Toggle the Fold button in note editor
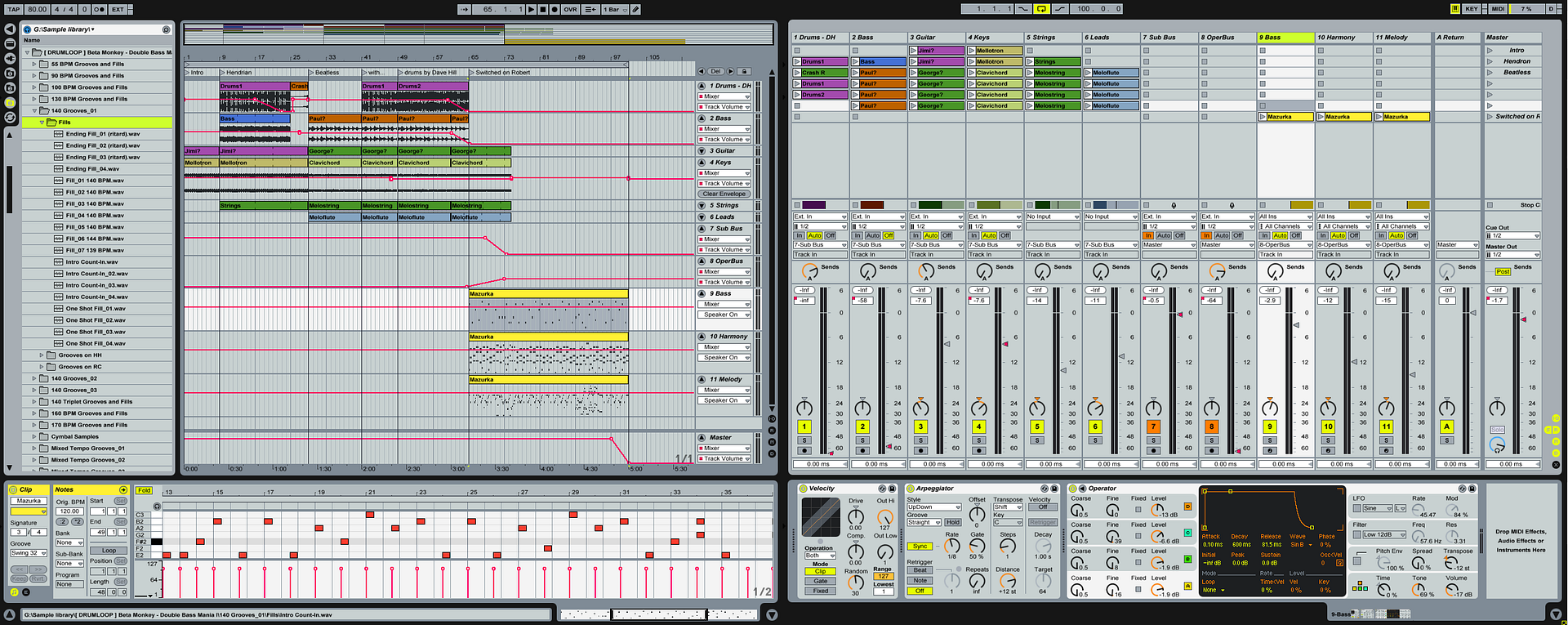 click(145, 490)
